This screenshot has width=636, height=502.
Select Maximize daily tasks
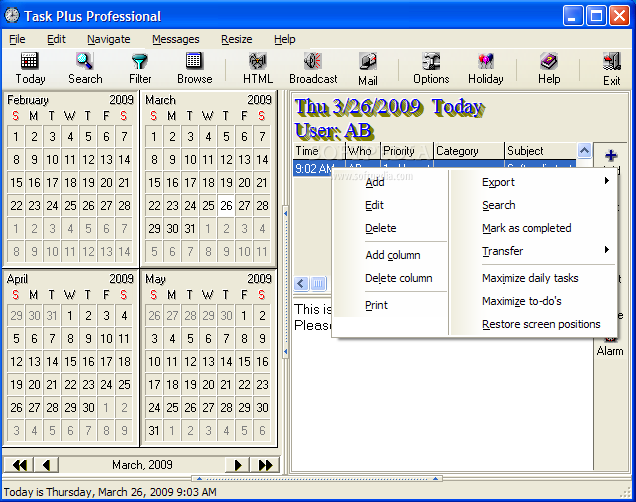pos(533,278)
